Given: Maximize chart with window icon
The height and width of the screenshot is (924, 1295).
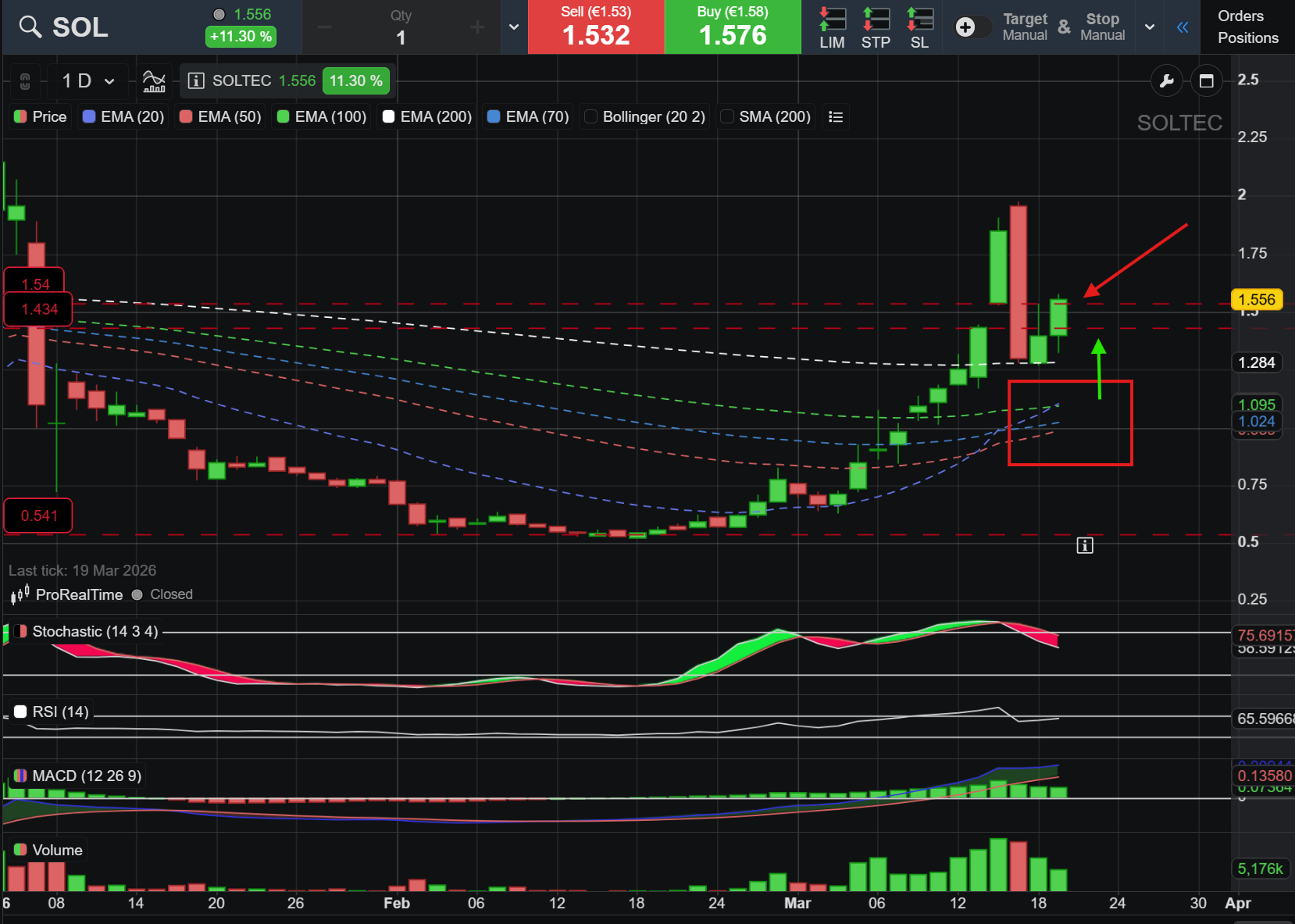Looking at the screenshot, I should pyautogui.click(x=1206, y=80).
